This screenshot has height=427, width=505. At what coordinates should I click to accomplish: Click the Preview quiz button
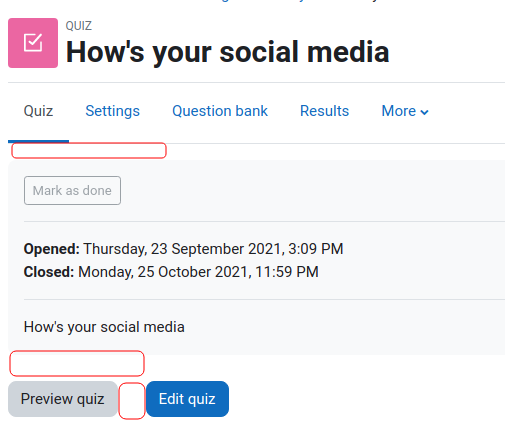(63, 399)
